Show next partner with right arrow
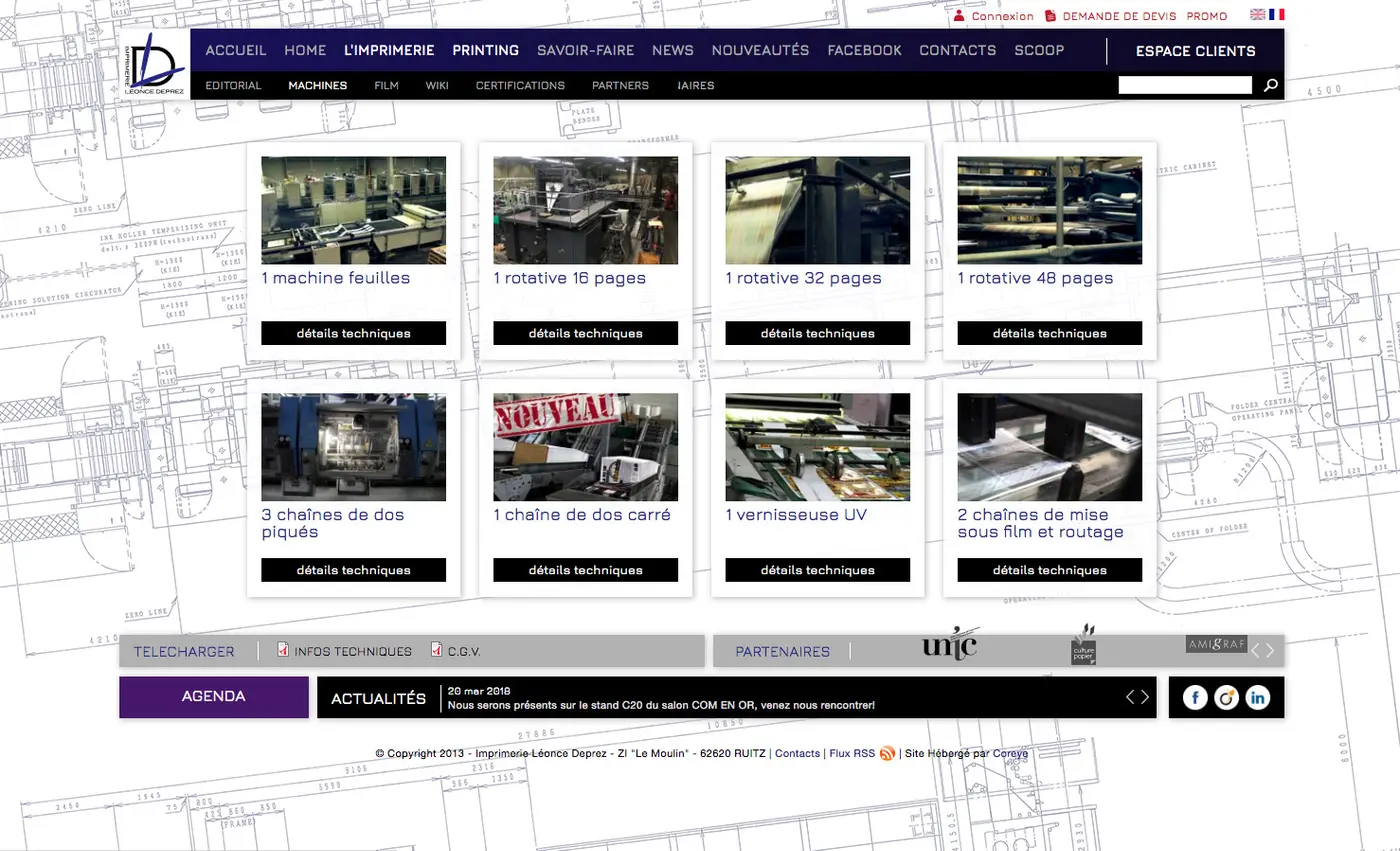Viewport: 1400px width, 851px height. 1270,650
